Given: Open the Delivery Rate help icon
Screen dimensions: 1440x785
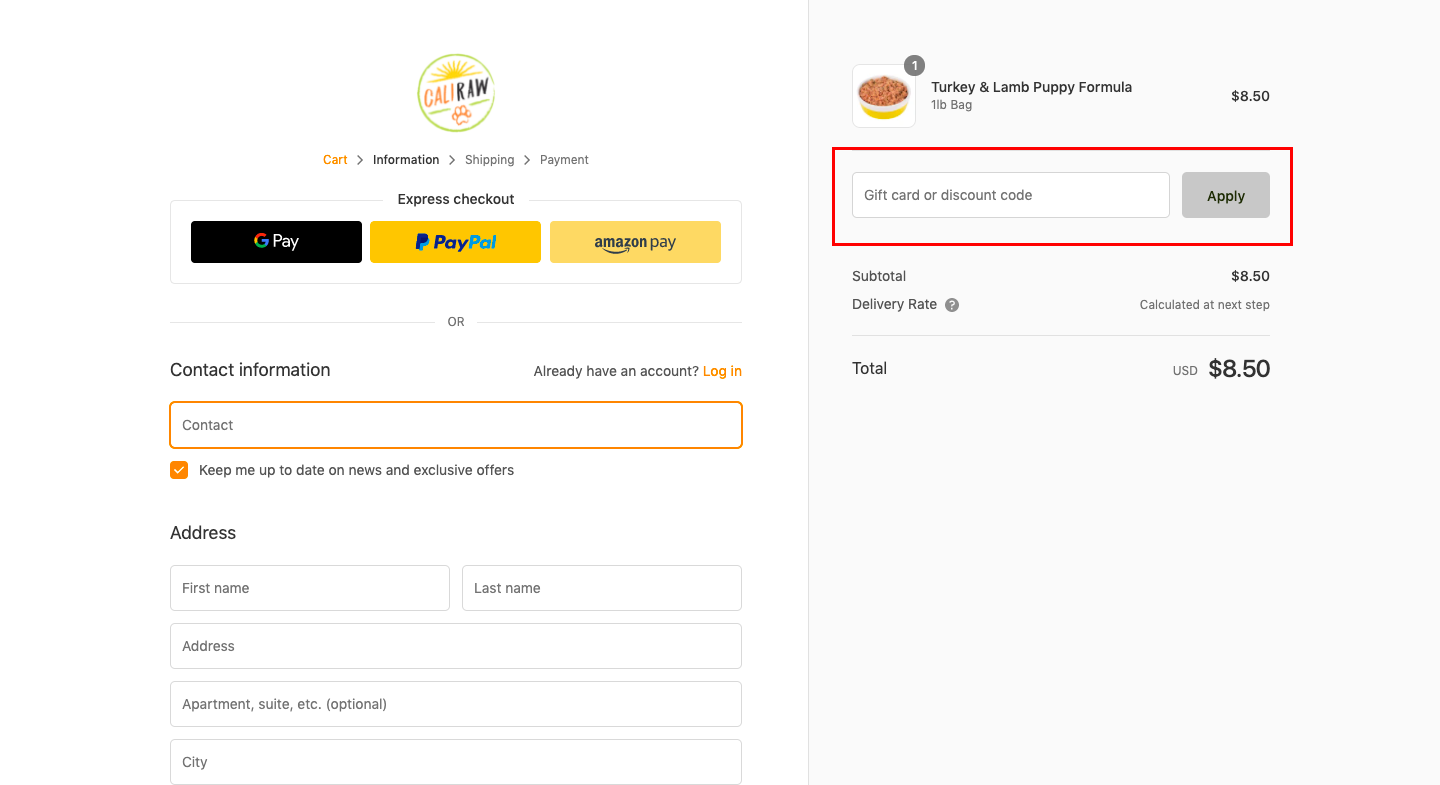Looking at the screenshot, I should [x=952, y=305].
